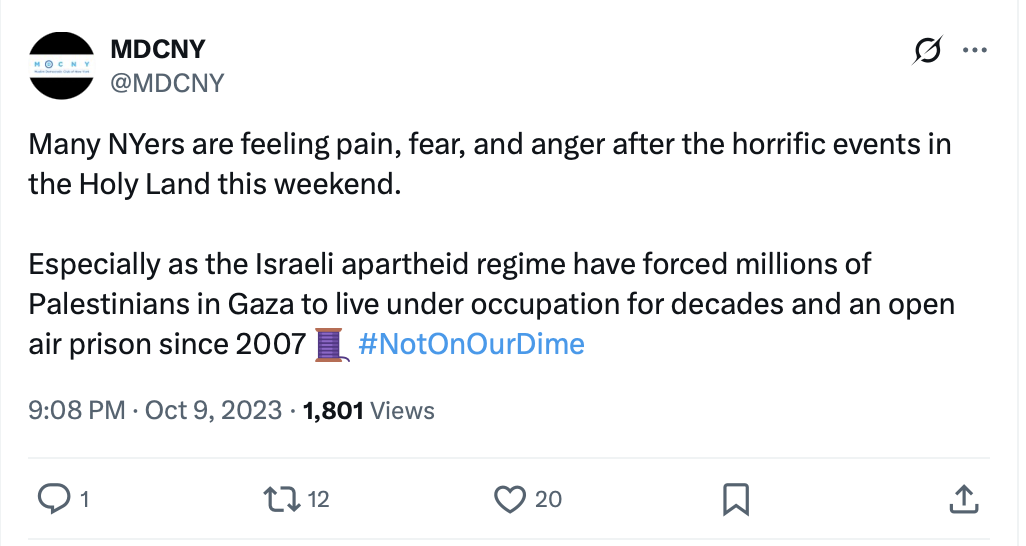Screen dimensions: 1026x546
Task: Click the like count of 20
Action: [x=548, y=499]
